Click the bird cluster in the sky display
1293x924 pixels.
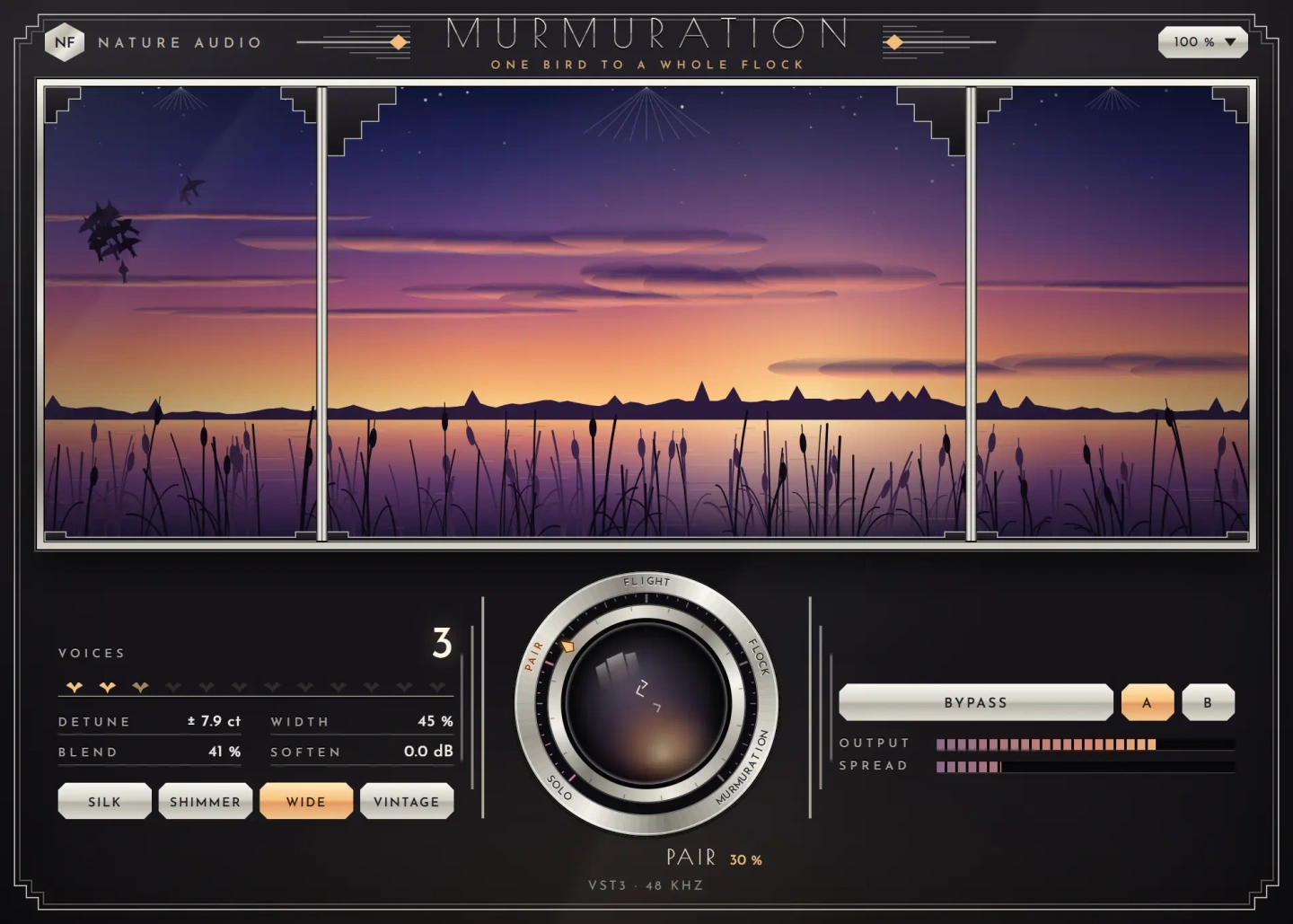[110, 231]
